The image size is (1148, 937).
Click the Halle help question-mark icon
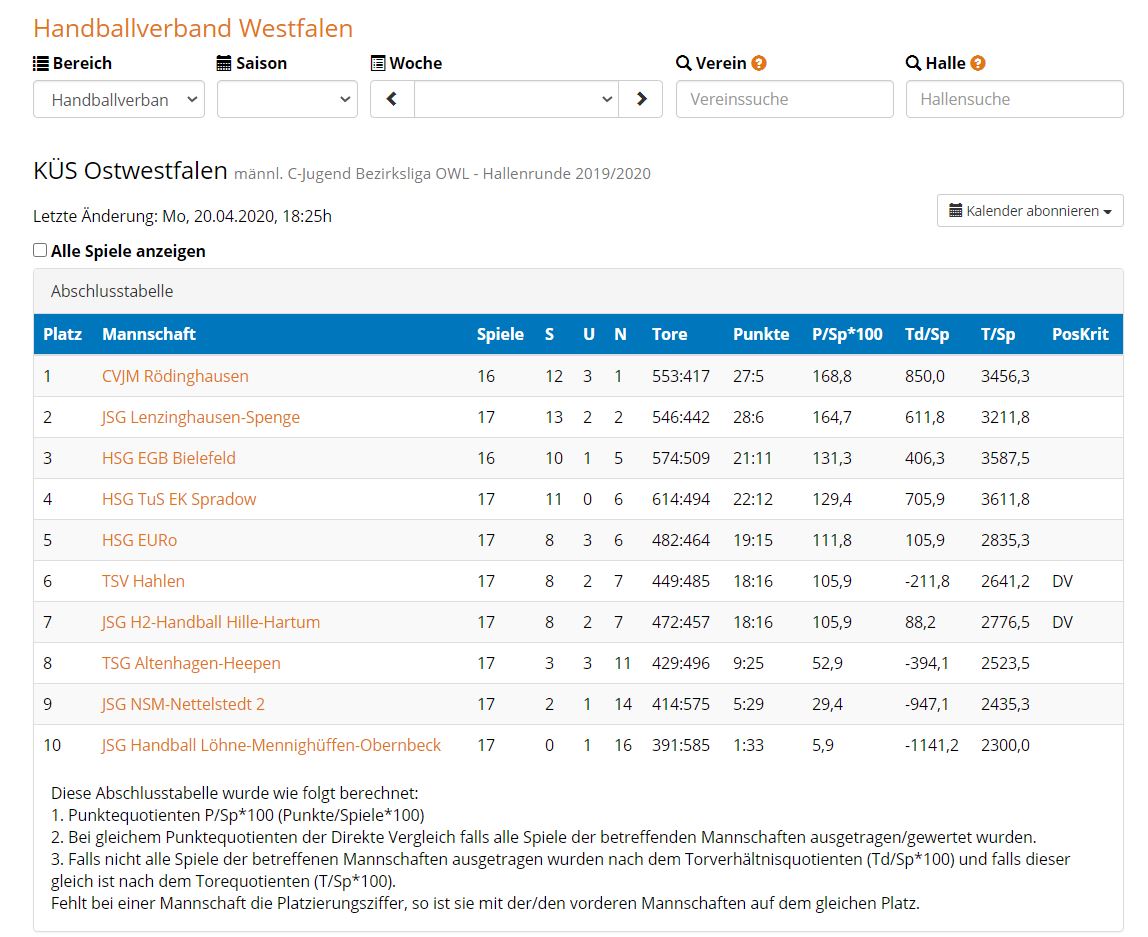(977, 64)
